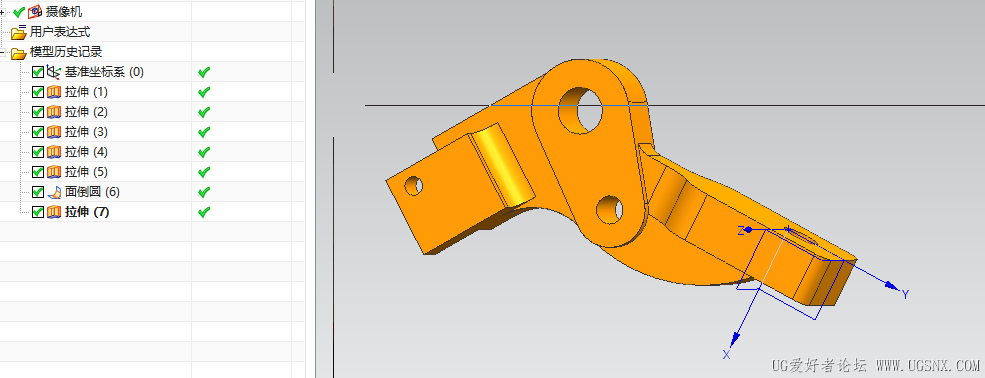Screen dimensions: 985x378
Task: Click the green check left of 摄像机
Action: pyautogui.click(x=19, y=12)
